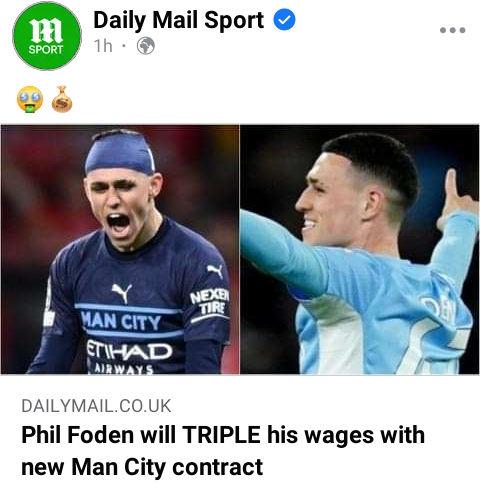Click the 1h post timestamp

point(103,46)
